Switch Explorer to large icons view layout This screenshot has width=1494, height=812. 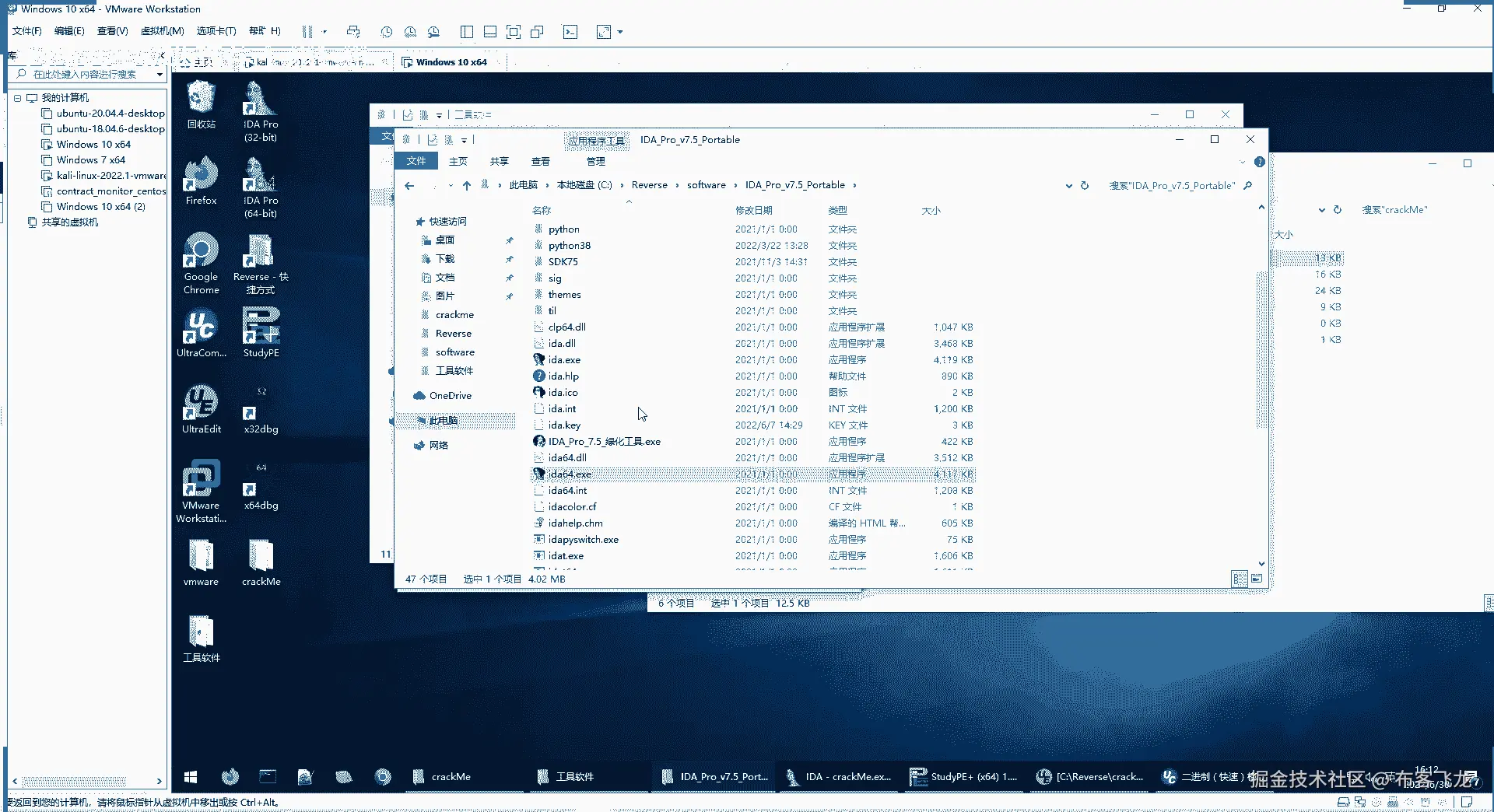pyautogui.click(x=1257, y=579)
